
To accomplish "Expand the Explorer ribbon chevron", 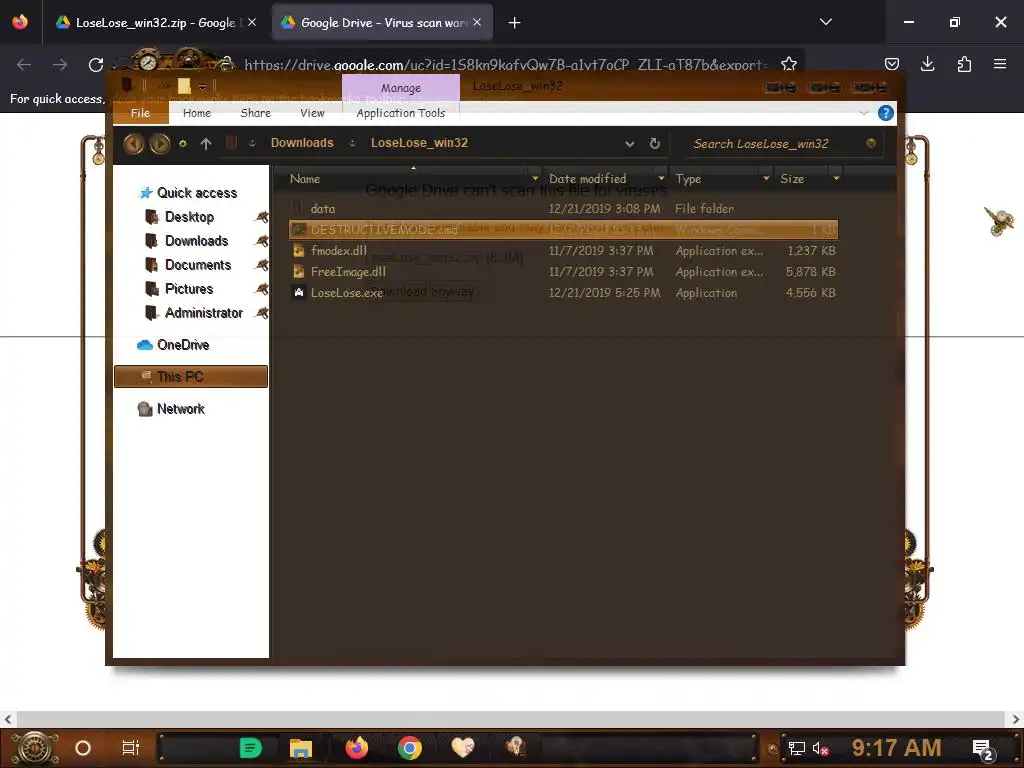I will pyautogui.click(x=864, y=113).
